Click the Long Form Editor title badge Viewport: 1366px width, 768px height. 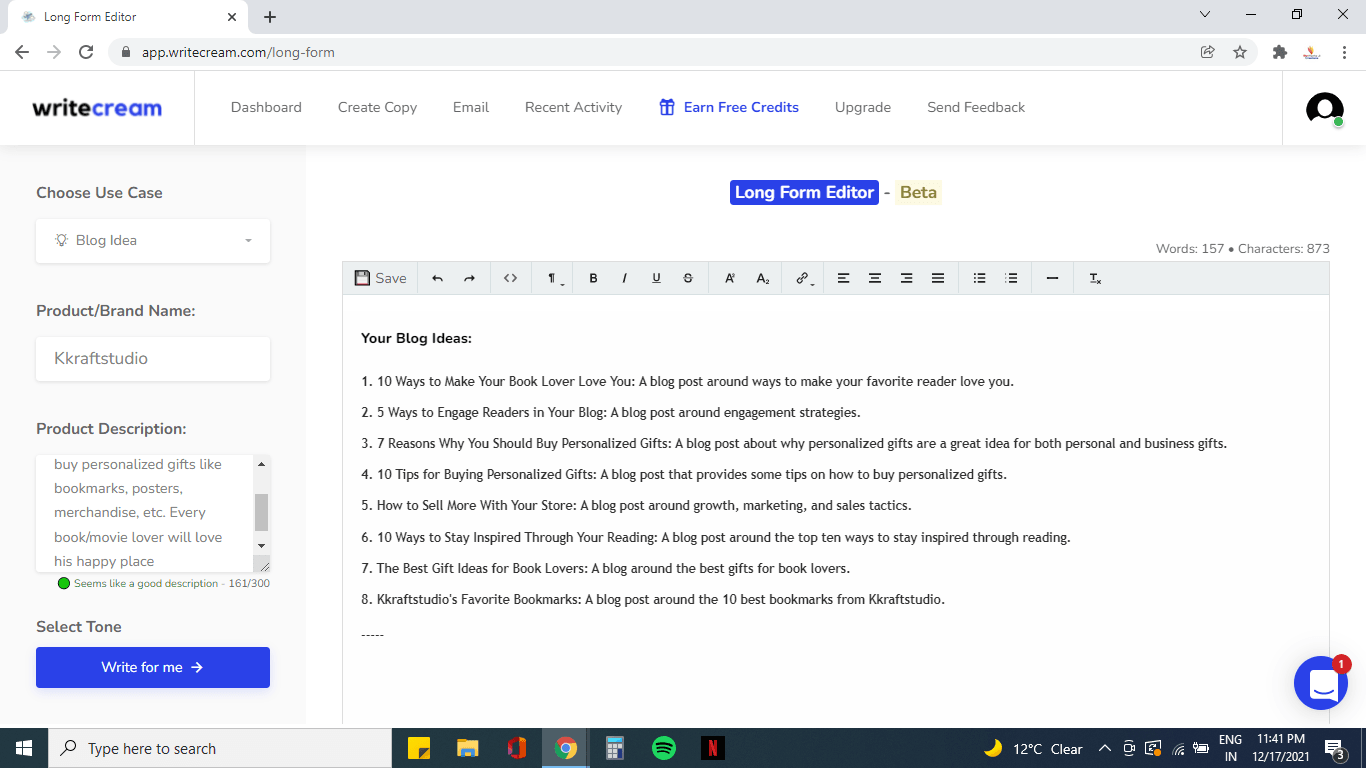[x=804, y=192]
